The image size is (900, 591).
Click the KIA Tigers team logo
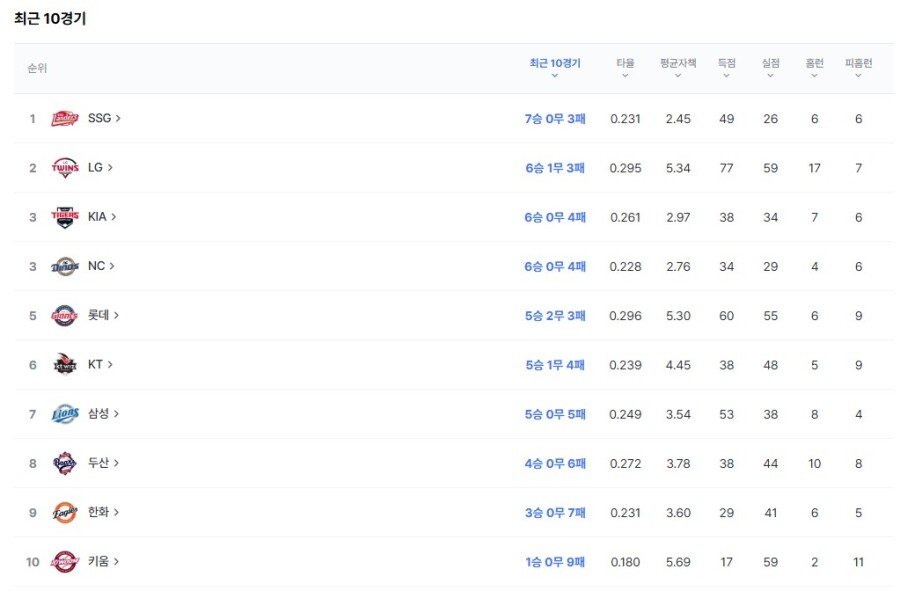(x=64, y=217)
